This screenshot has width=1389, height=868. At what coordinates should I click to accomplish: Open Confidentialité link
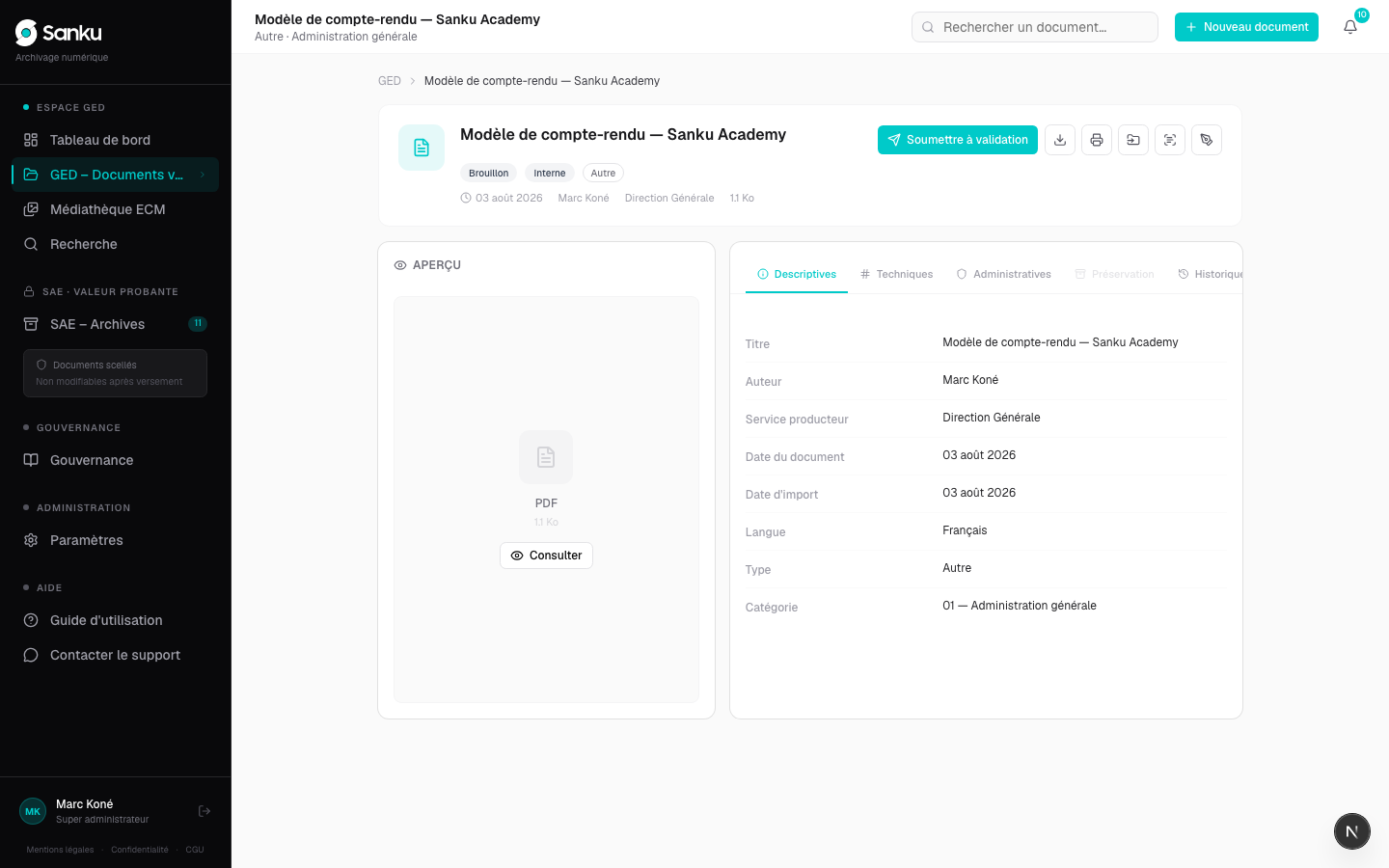pos(140,850)
